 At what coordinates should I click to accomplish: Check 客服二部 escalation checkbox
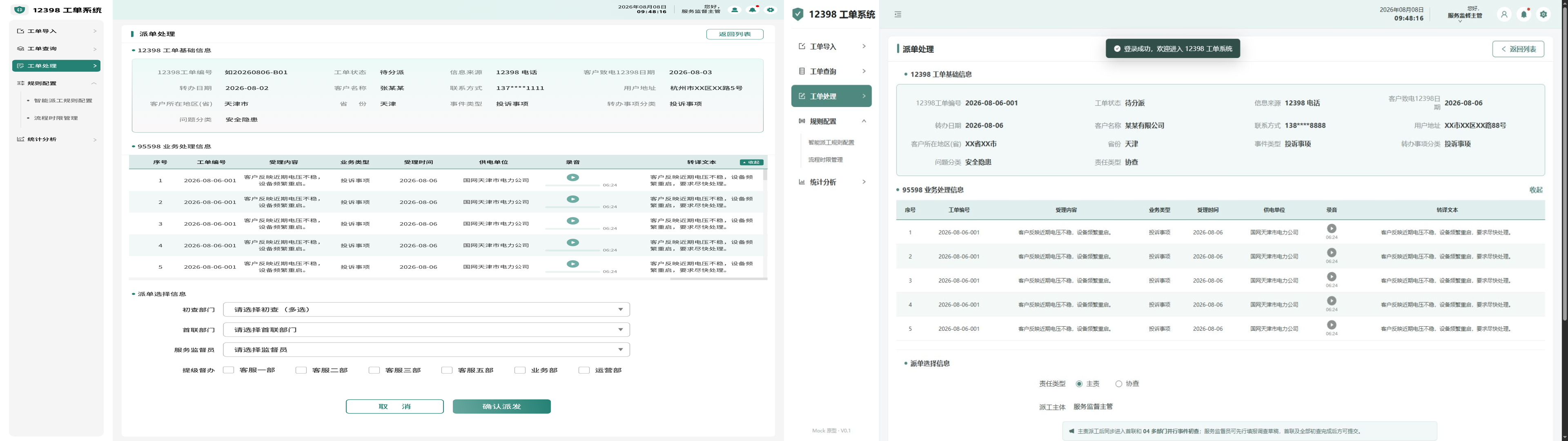(301, 370)
